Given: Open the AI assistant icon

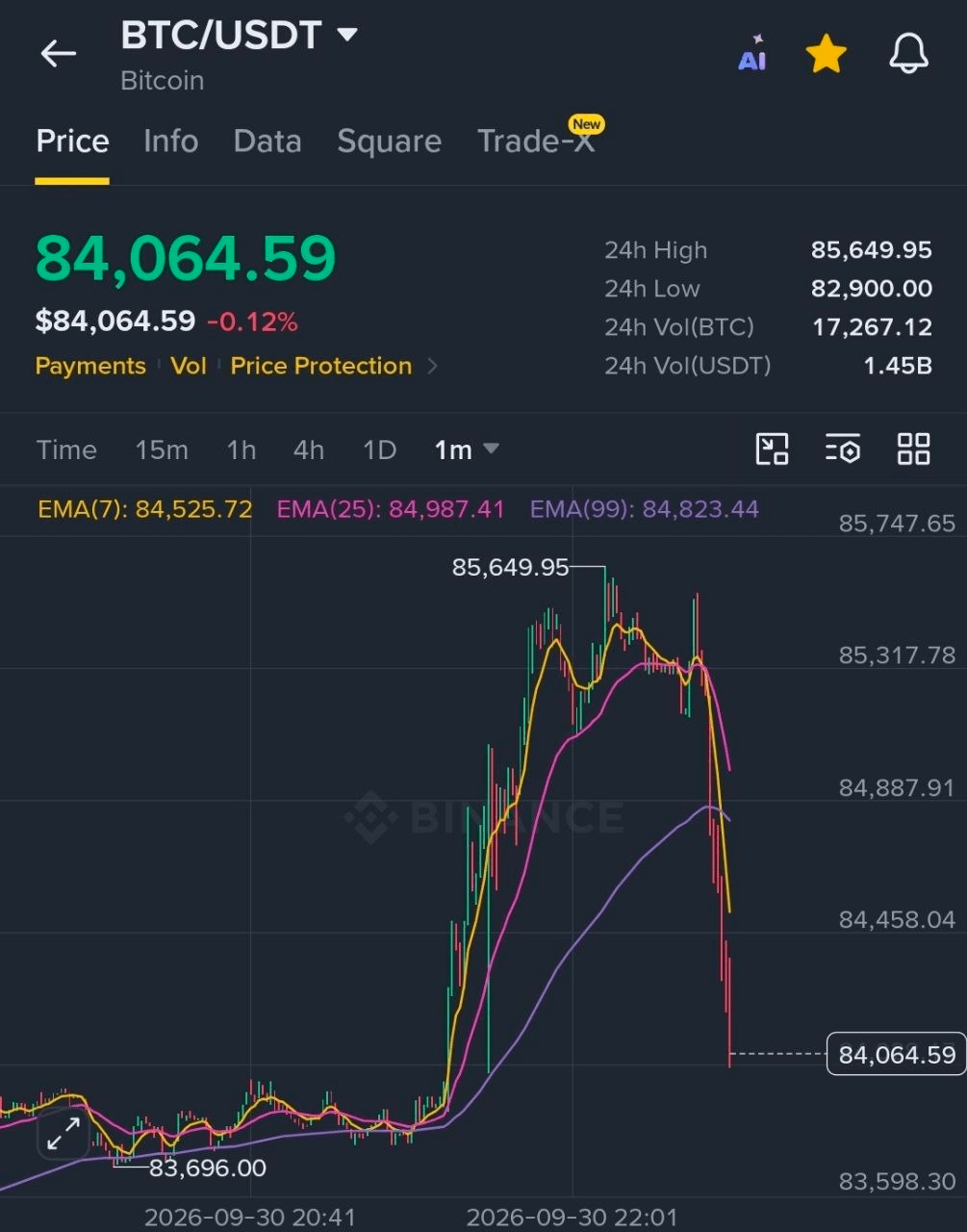Looking at the screenshot, I should coord(752,54).
